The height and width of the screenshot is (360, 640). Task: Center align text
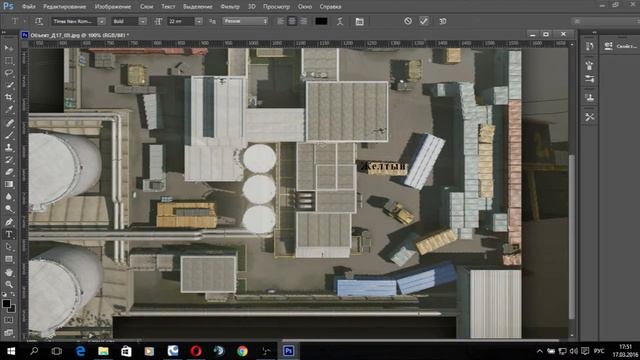pyautogui.click(x=292, y=21)
